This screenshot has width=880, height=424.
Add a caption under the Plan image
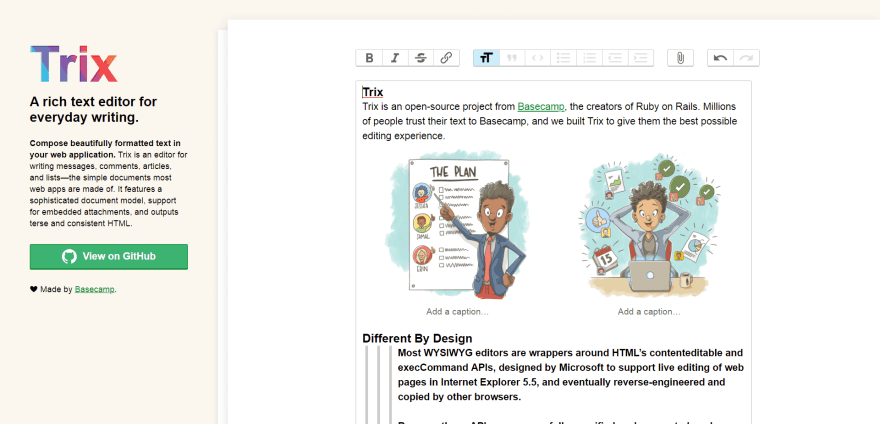(457, 312)
